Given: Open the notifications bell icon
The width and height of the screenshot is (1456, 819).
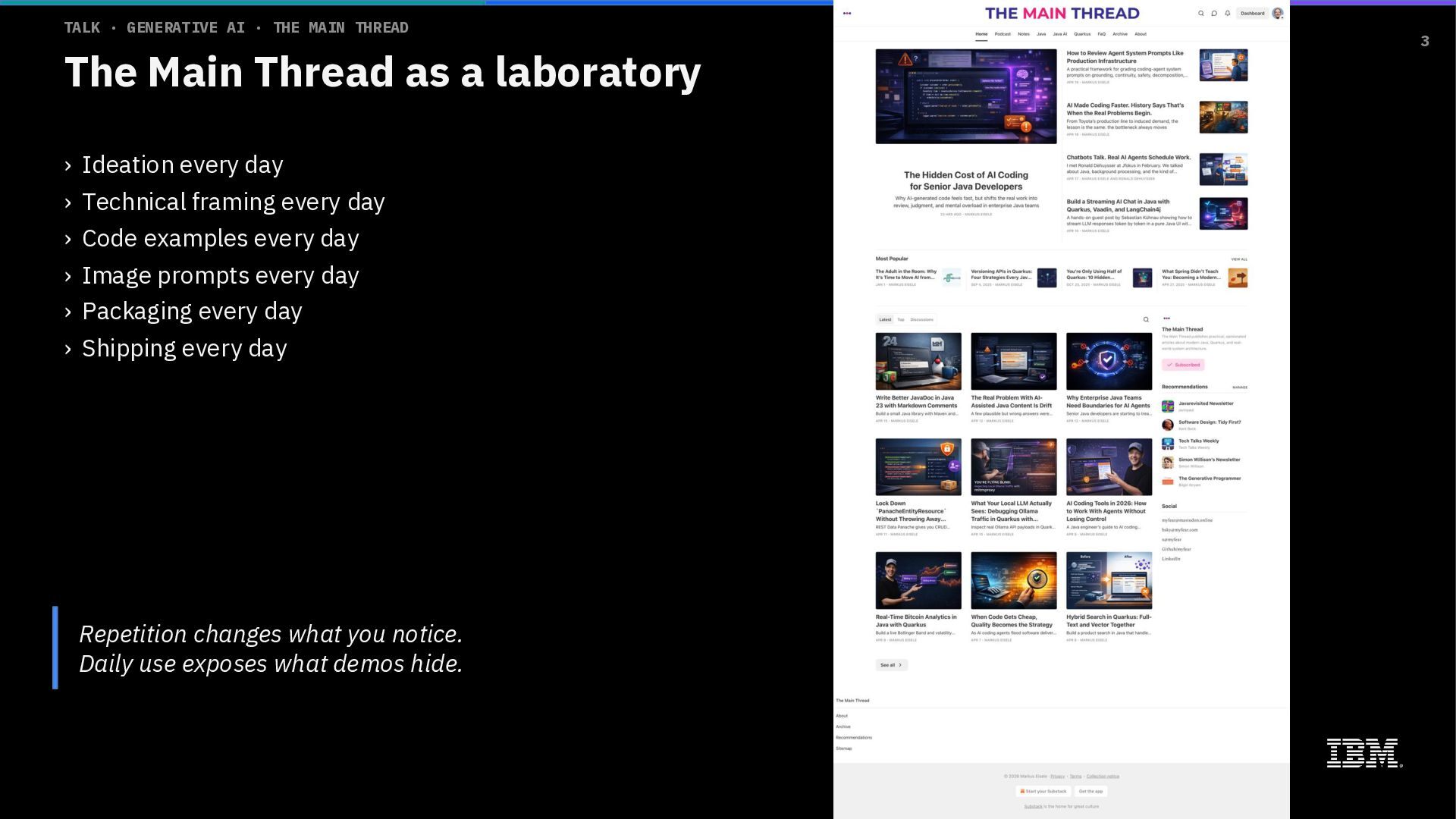Looking at the screenshot, I should click(1228, 14).
